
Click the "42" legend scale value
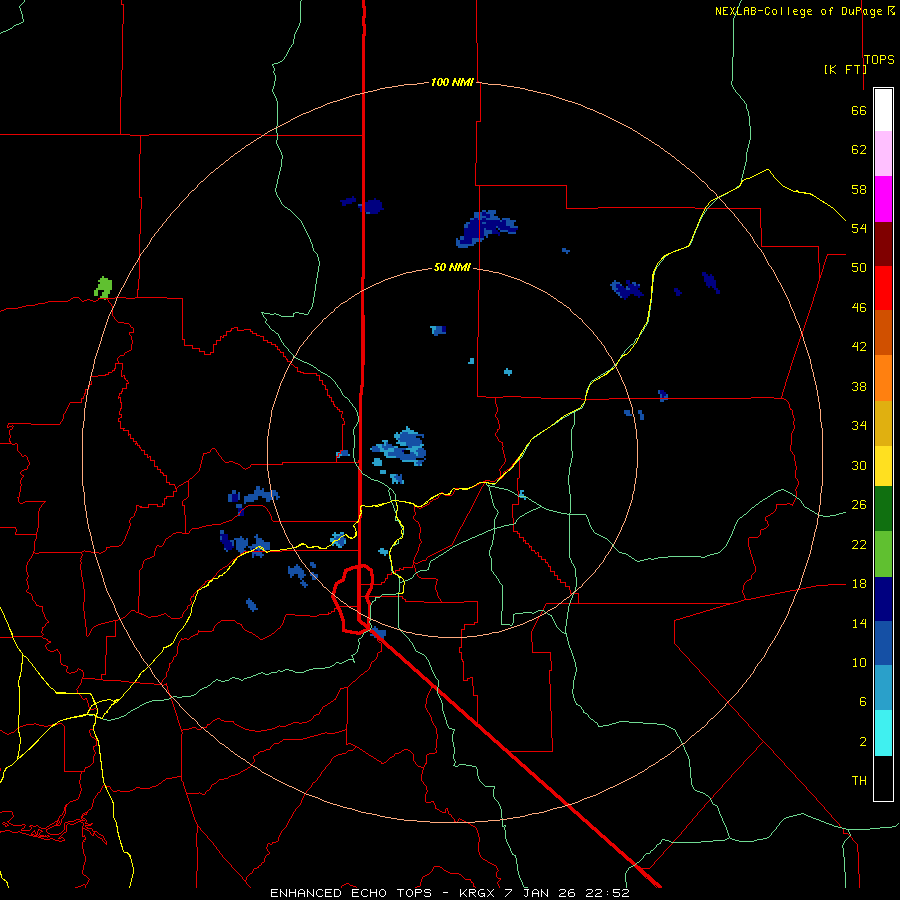(859, 347)
